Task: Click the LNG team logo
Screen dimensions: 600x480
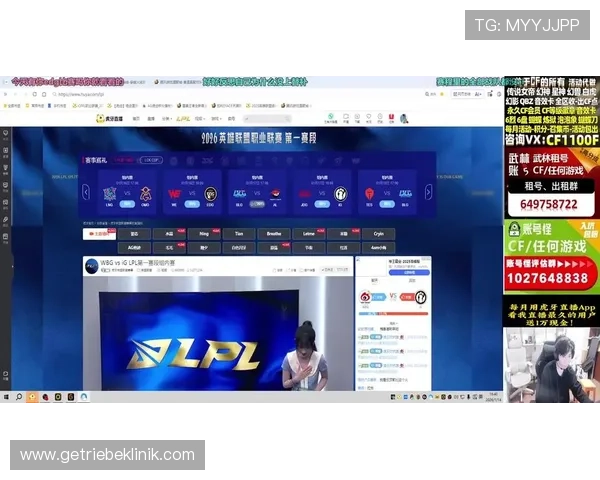Action: coord(109,194)
